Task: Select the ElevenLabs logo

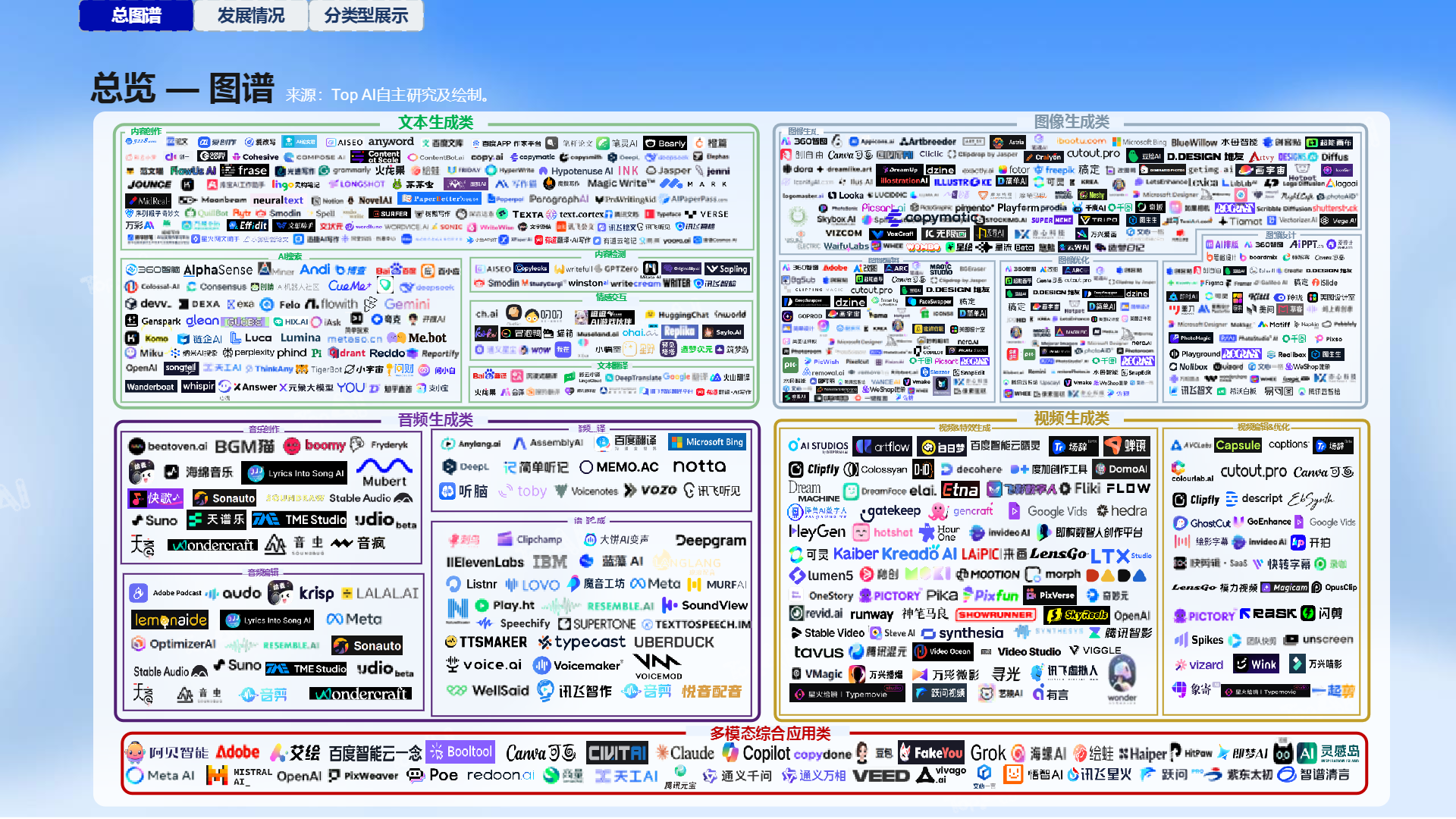Action: pos(485,562)
